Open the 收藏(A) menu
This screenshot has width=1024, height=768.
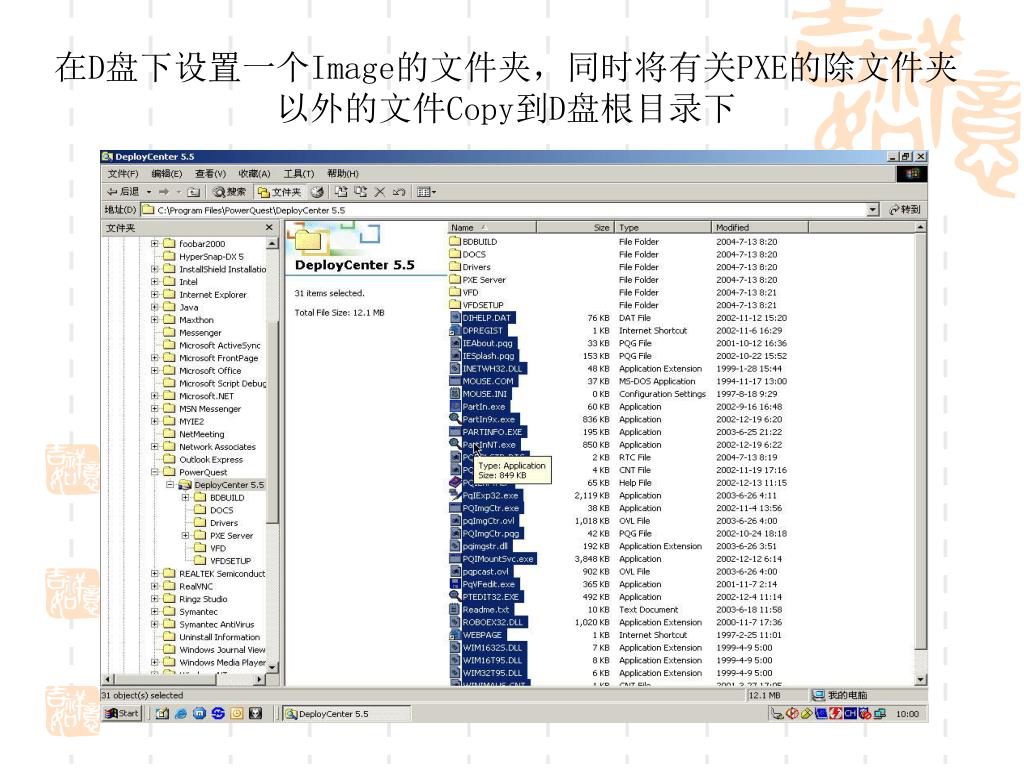[254, 174]
